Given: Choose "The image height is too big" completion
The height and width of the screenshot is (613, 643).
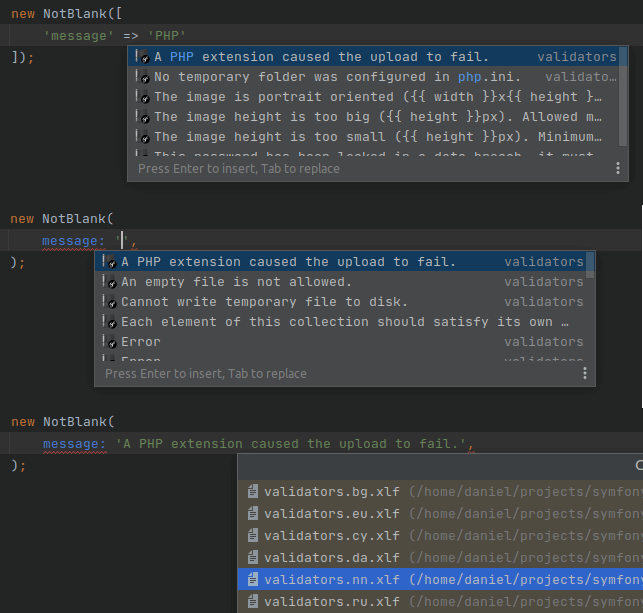Looking at the screenshot, I should pos(377,117).
